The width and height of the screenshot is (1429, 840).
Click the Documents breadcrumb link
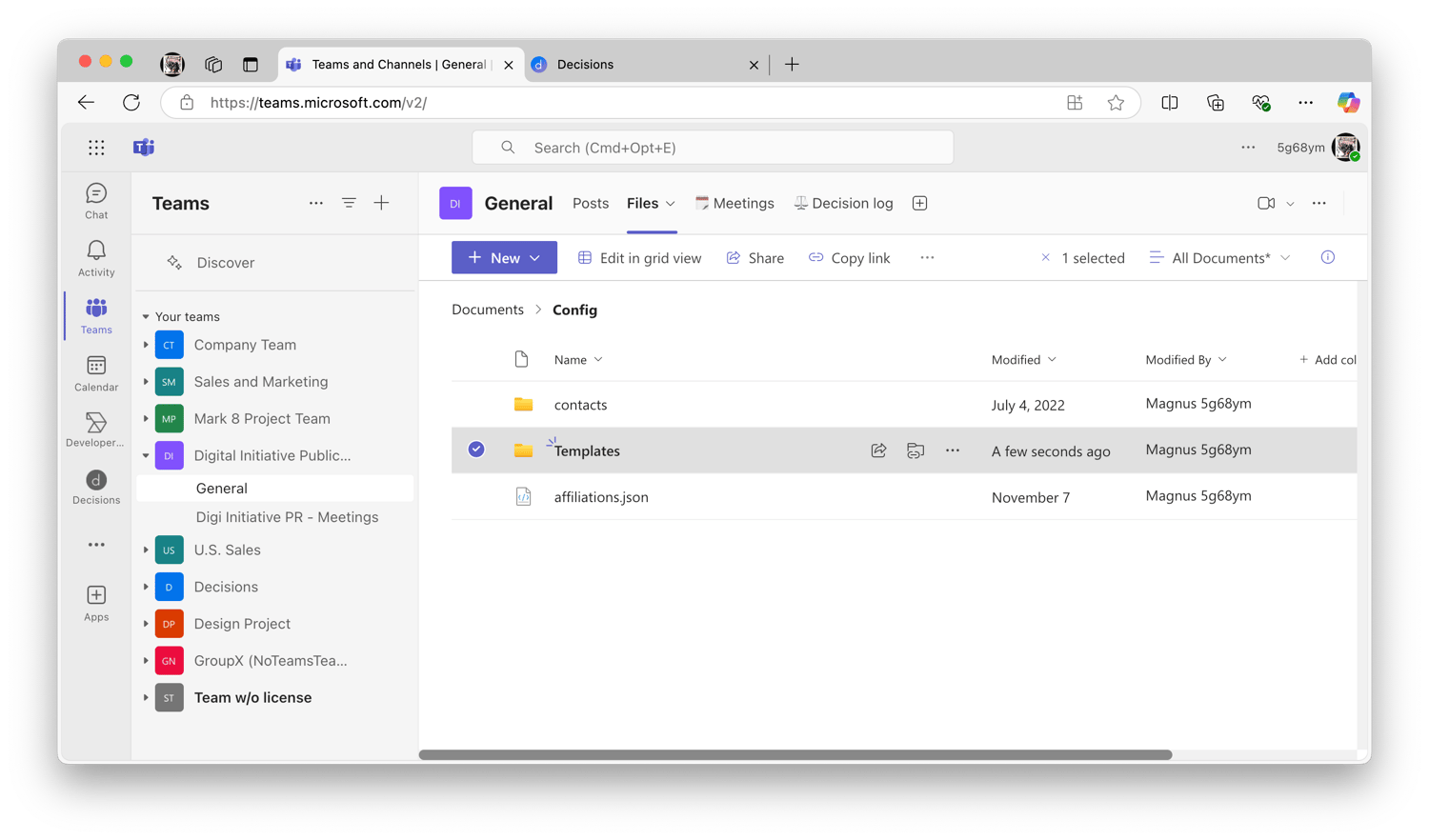point(487,309)
